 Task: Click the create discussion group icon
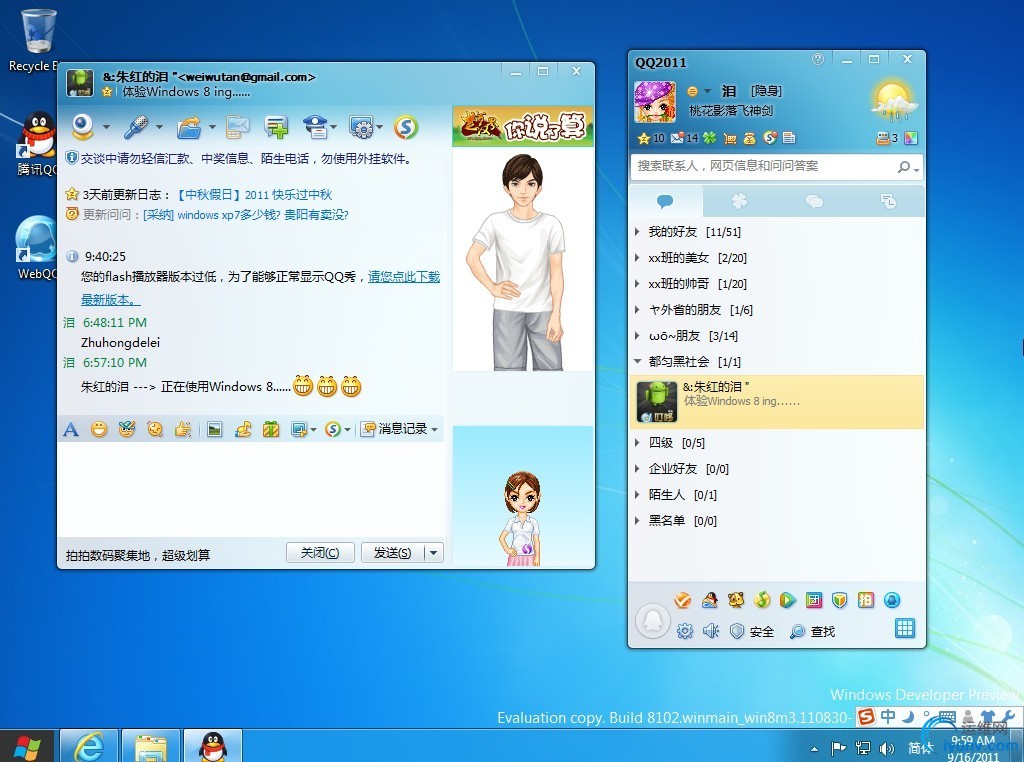pos(276,127)
